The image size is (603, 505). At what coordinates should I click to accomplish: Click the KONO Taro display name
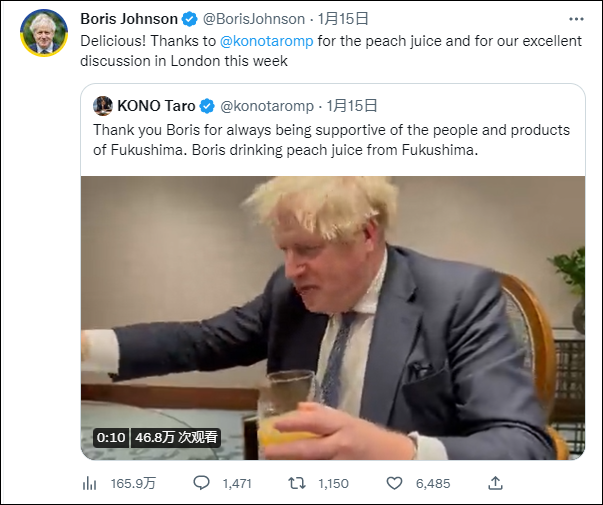(x=156, y=105)
